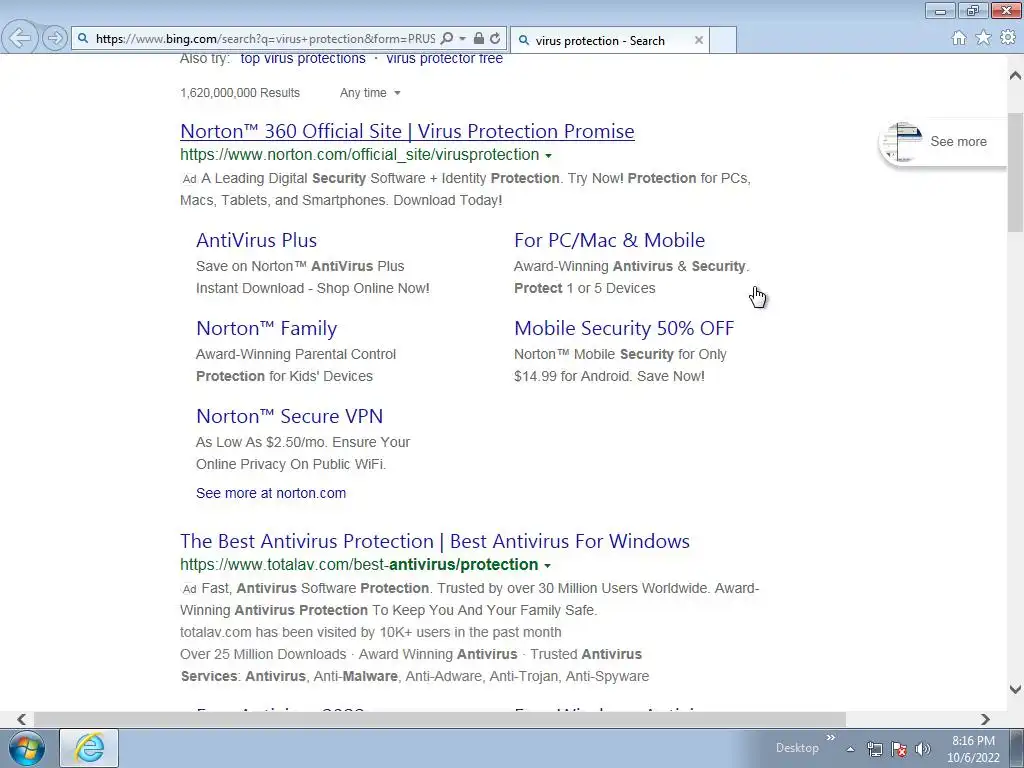1024x768 pixels.
Task: Click the address bar URL field
Action: pyautogui.click(x=265, y=39)
